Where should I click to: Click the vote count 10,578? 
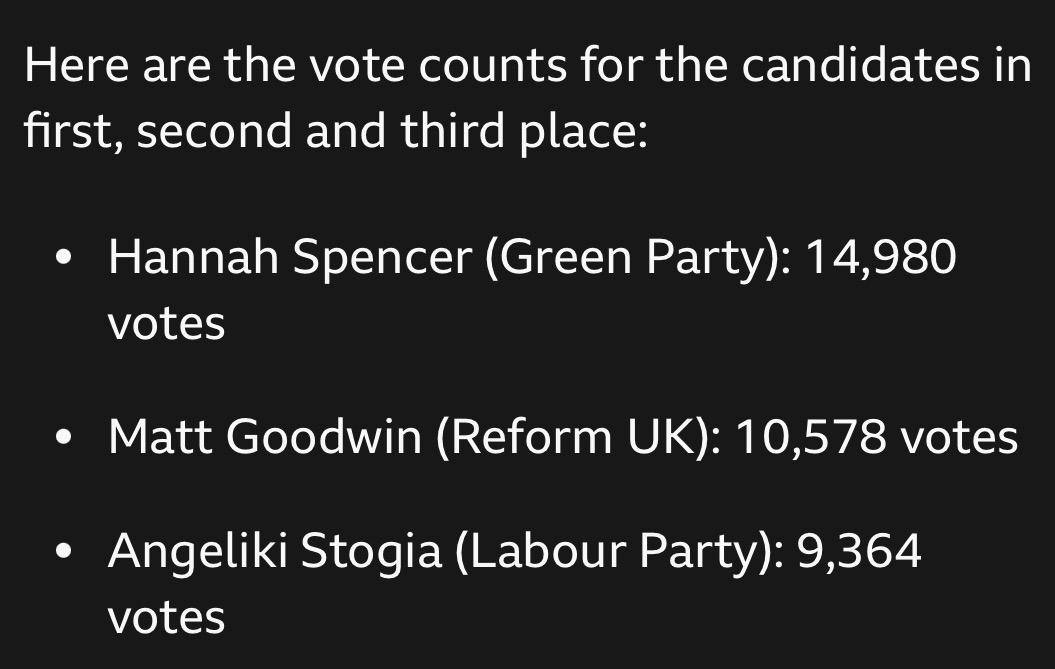[x=811, y=437]
